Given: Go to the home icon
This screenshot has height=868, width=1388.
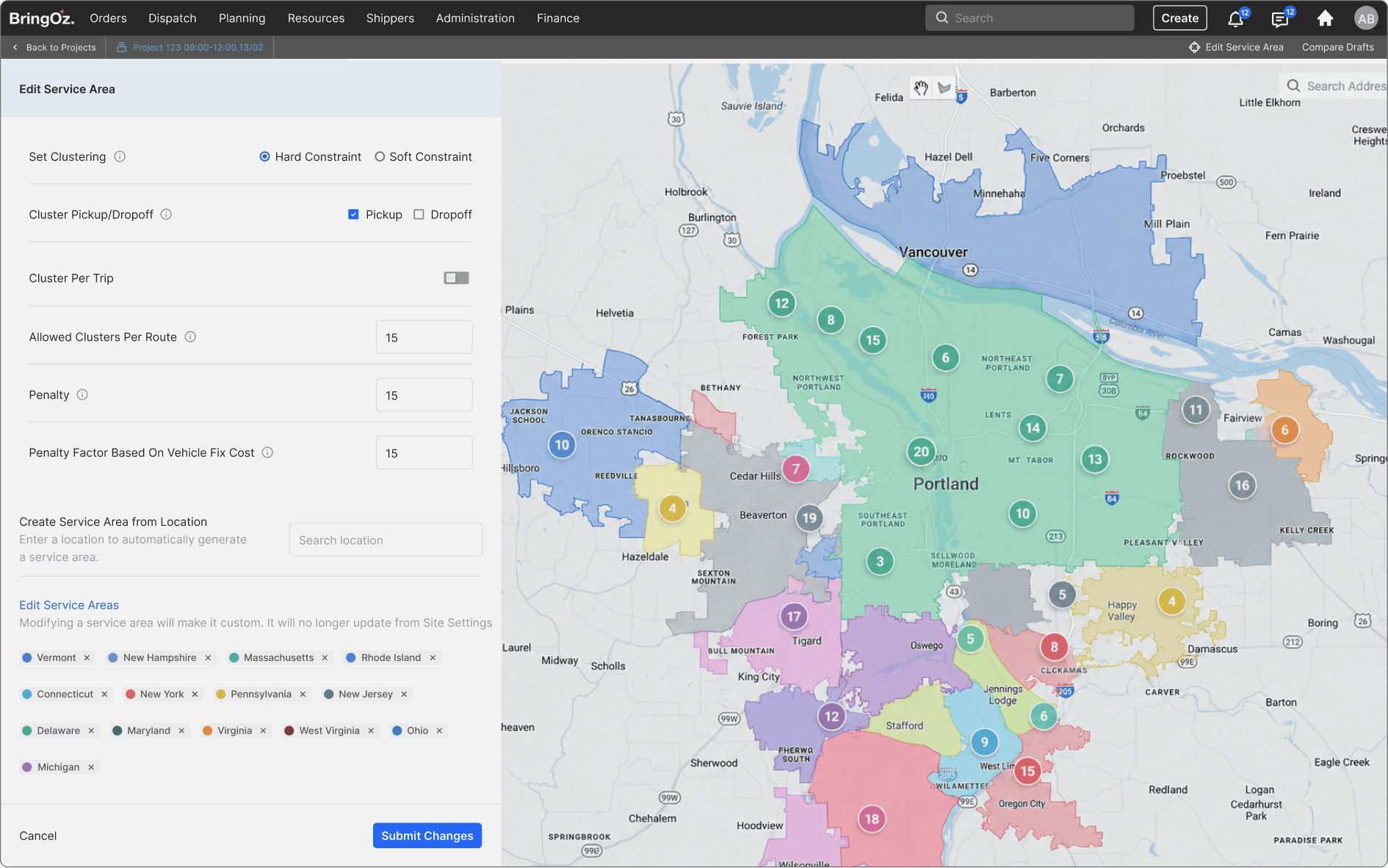Looking at the screenshot, I should [x=1325, y=18].
